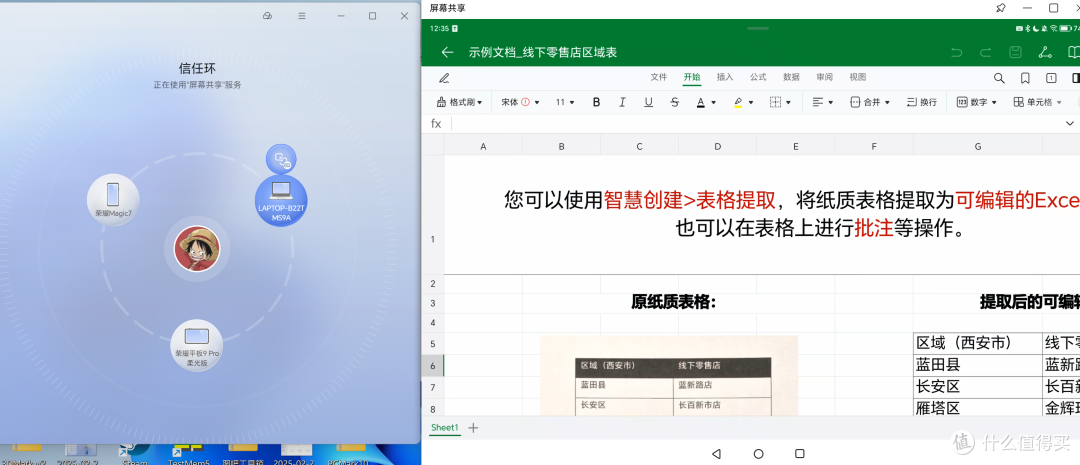Tap the Android back triangle button

click(716, 453)
